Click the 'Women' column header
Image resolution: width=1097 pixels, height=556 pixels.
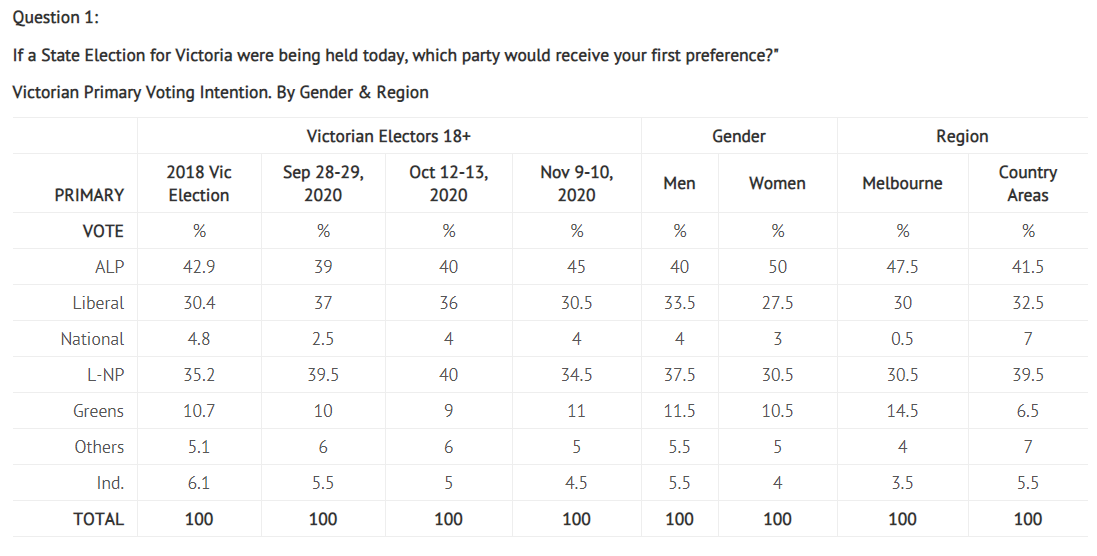(x=777, y=184)
